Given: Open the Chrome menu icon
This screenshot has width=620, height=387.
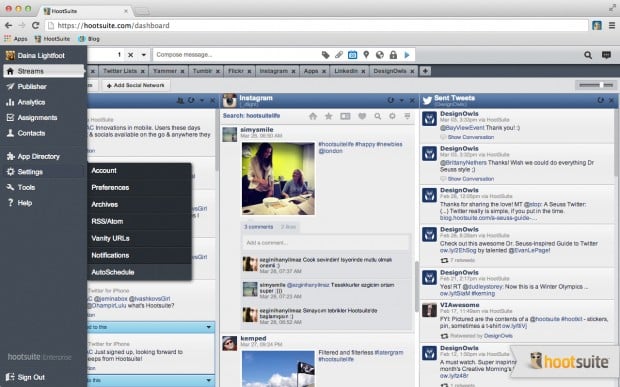Looking at the screenshot, I should [x=612, y=25].
